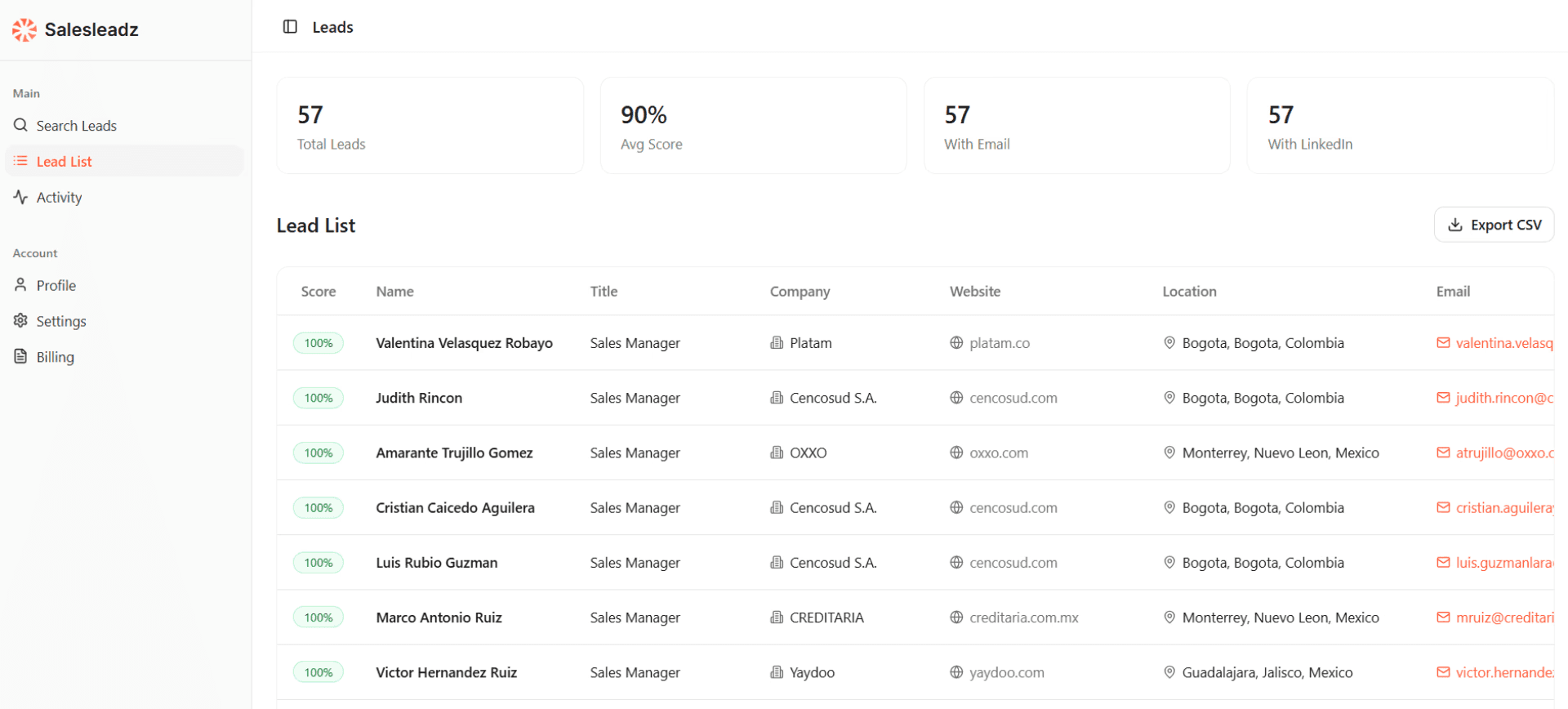Click globe icon beside oxxo.com
This screenshot has height=709, width=1568.
coord(956,453)
